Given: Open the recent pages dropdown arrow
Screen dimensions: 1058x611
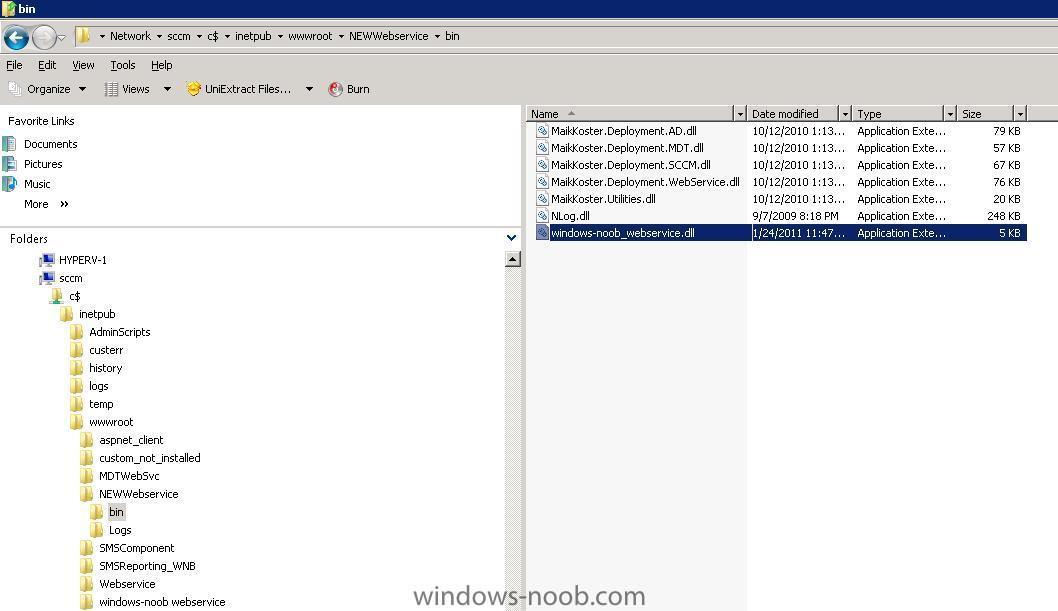Looking at the screenshot, I should pos(61,38).
